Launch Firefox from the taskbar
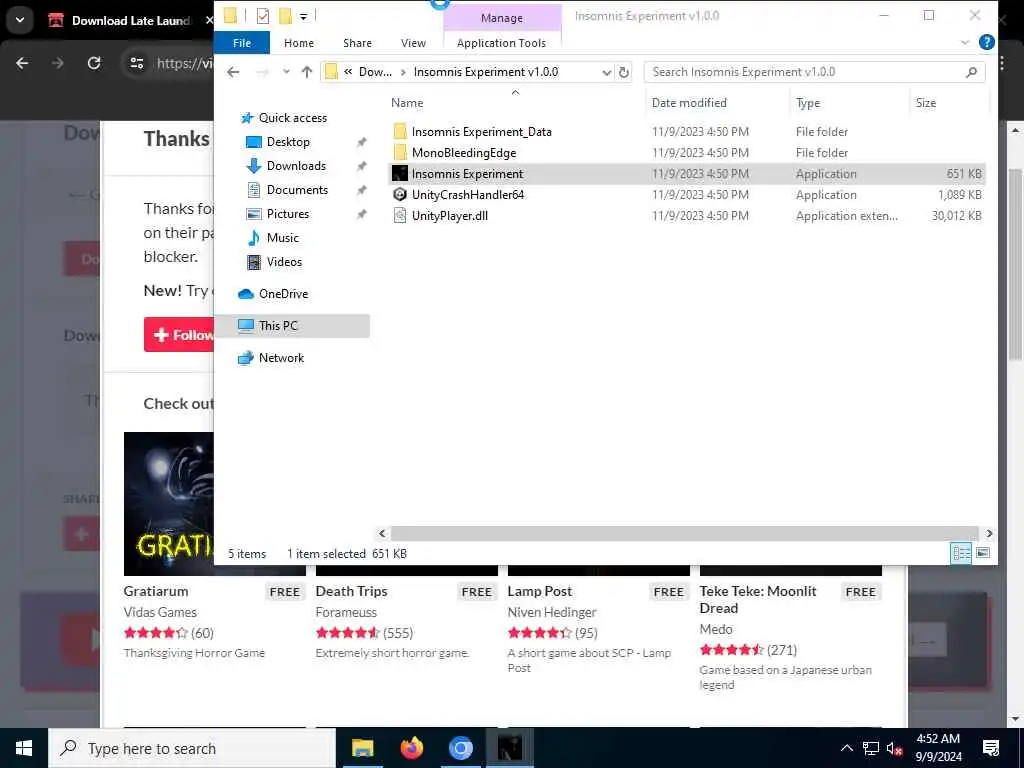 411,748
